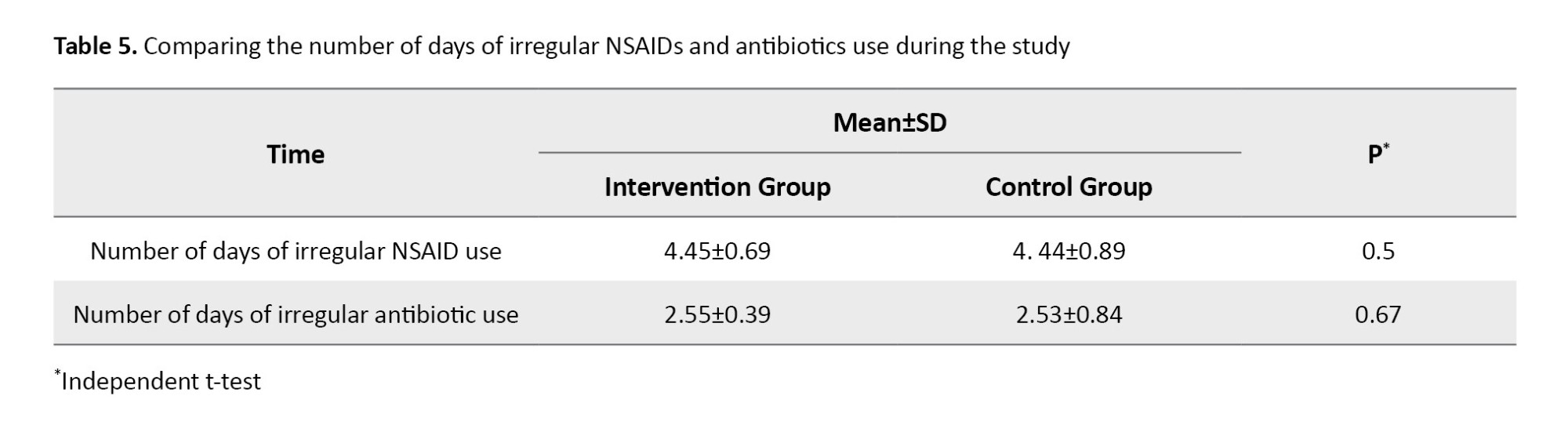
Task: Select the 4. 44±0.89 control value
Action: coord(1068,252)
